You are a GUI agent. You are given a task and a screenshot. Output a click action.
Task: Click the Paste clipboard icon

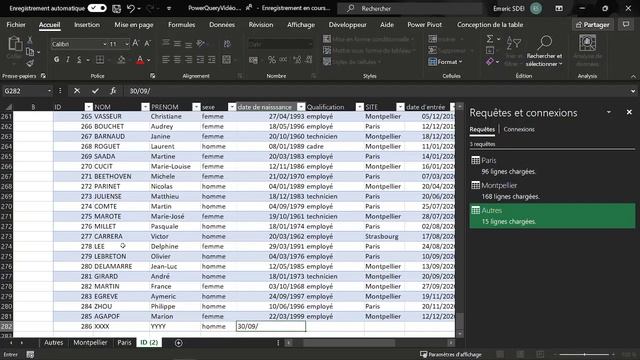15,44
